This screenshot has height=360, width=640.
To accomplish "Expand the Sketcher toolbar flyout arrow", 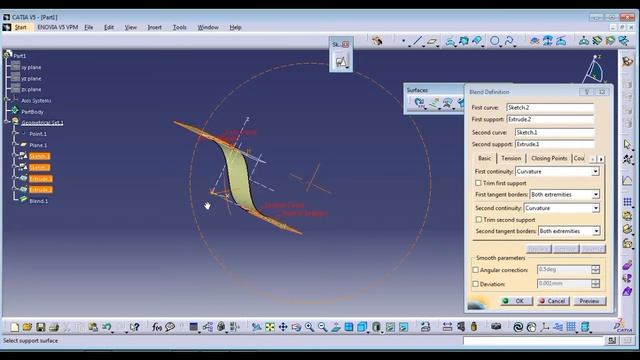I will click(347, 68).
